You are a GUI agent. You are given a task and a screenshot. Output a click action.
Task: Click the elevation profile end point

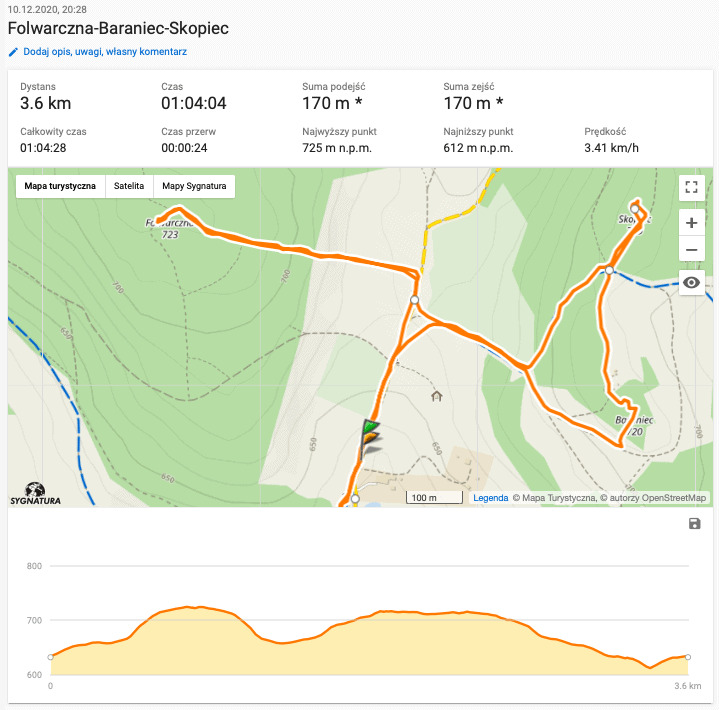tap(688, 657)
